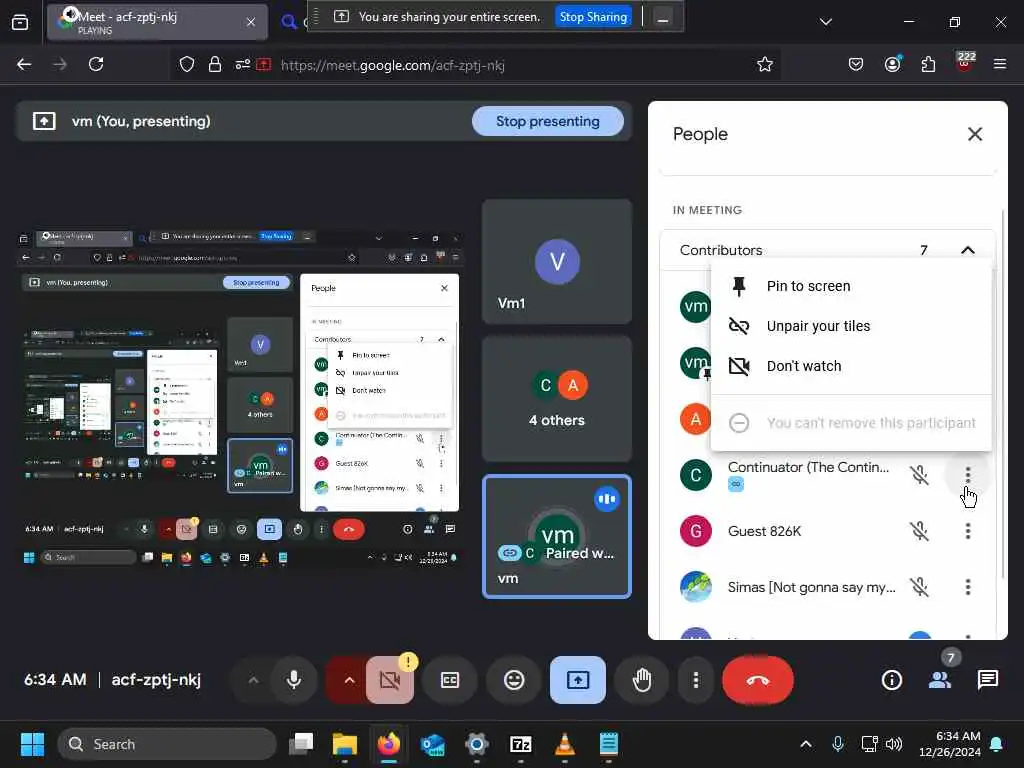Click Guest 826K muted microphone icon
Screen dimensions: 1024x768
tap(920, 531)
